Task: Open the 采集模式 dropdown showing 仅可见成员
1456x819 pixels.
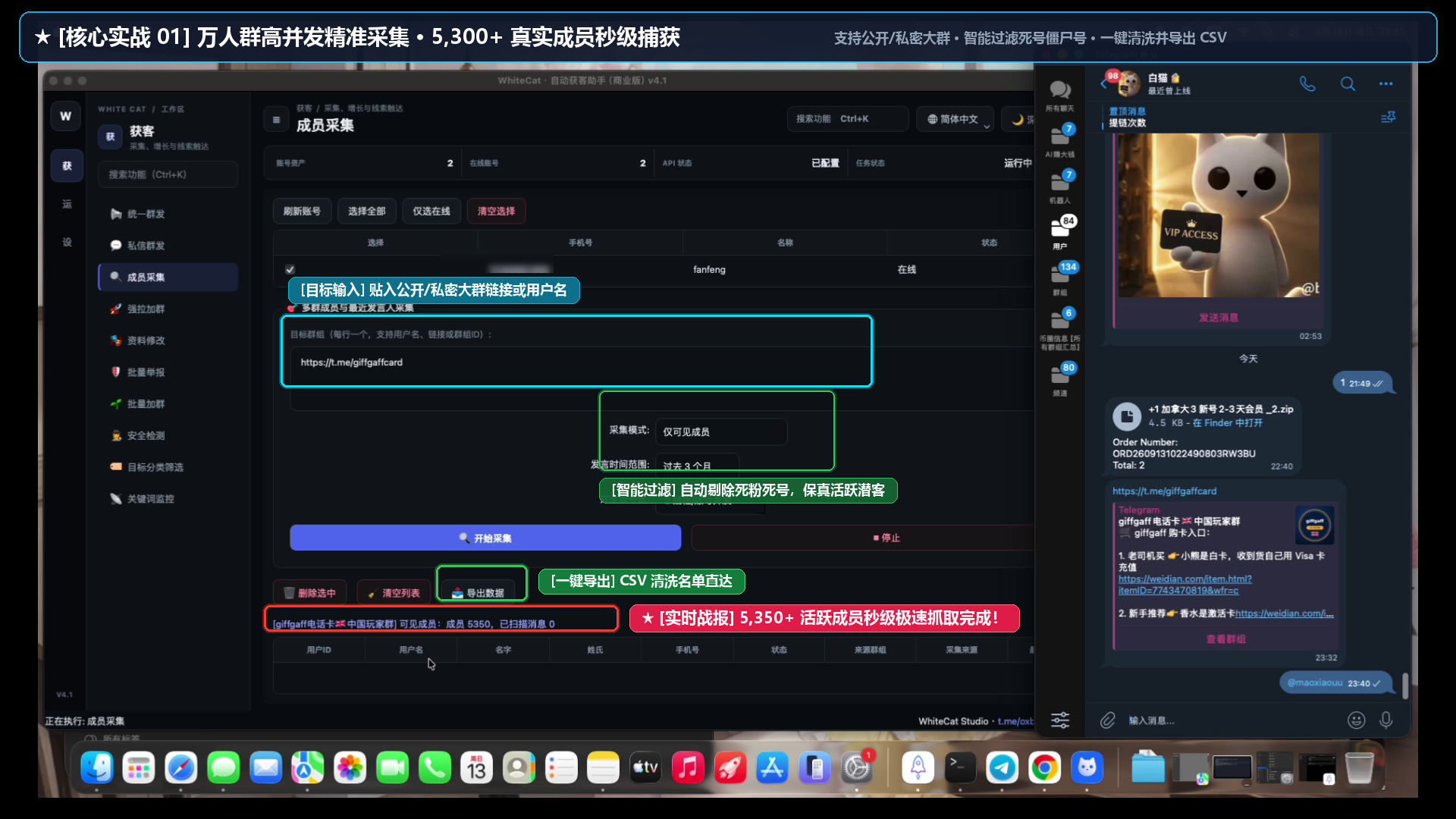Action: tap(720, 431)
